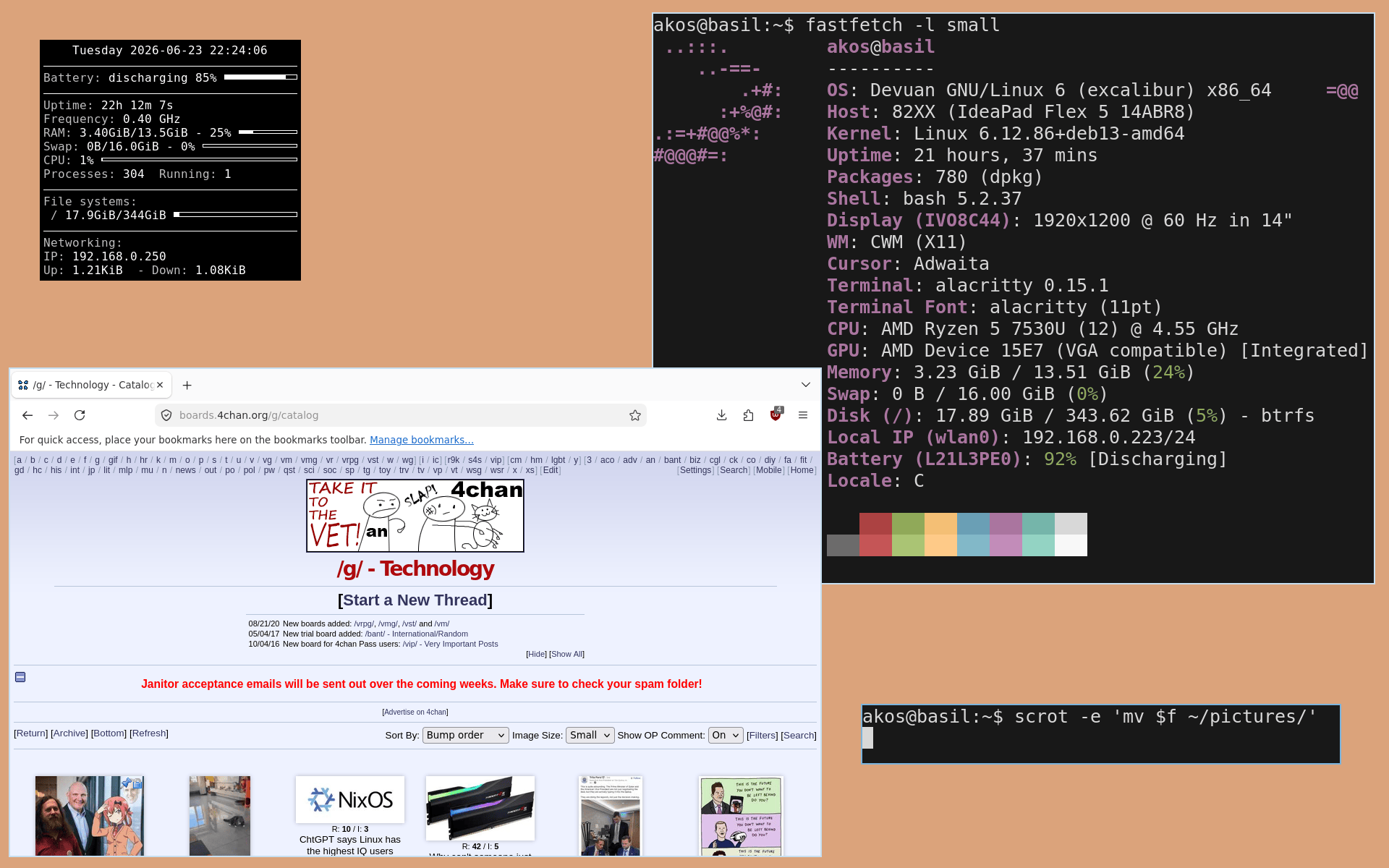Screen dimensions: 1389x868
Task: Go back in the browser
Action: point(27,415)
